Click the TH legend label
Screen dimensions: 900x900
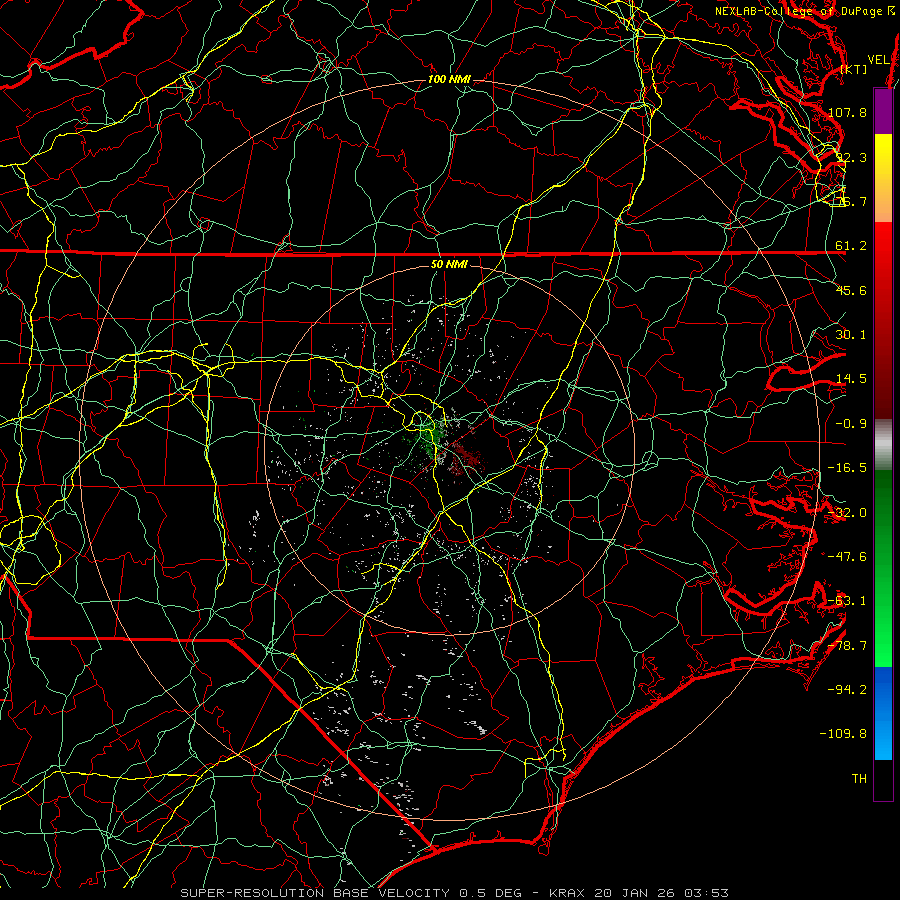tap(859, 778)
